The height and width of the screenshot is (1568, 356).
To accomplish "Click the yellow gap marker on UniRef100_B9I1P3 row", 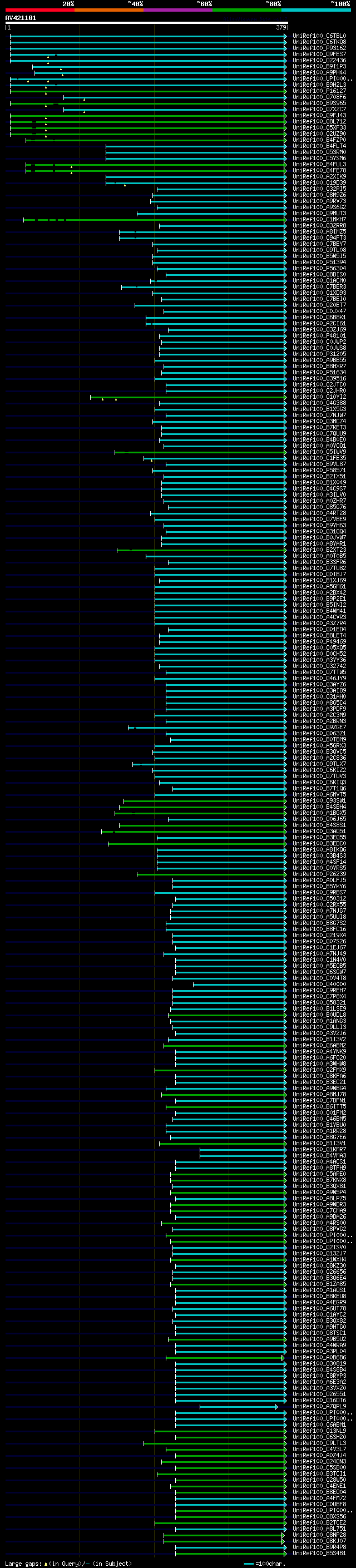I will tap(61, 69).
